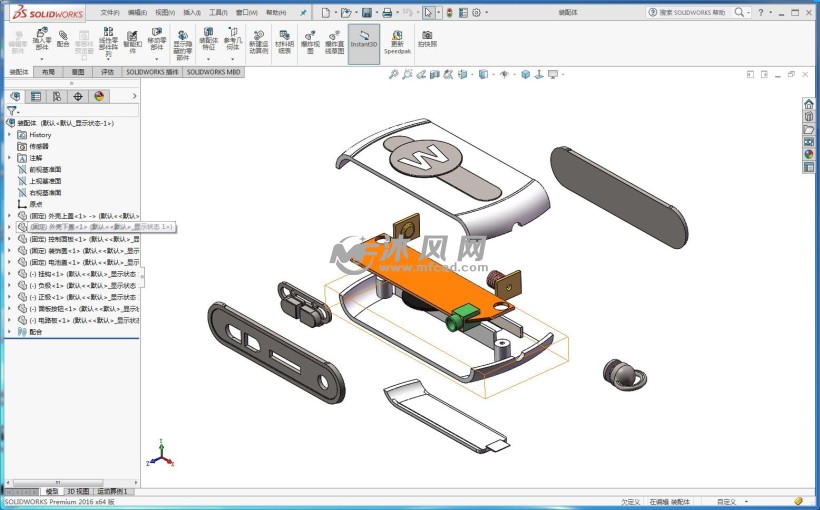The height and width of the screenshot is (510, 820).
Task: Pin the menu bar with pushpin icon
Action: [303, 13]
